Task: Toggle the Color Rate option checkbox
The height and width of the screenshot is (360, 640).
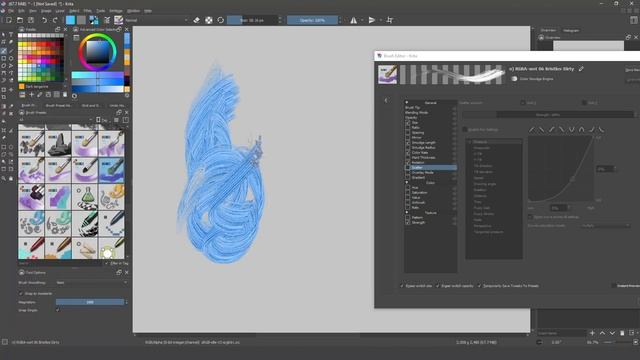Action: click(407, 152)
